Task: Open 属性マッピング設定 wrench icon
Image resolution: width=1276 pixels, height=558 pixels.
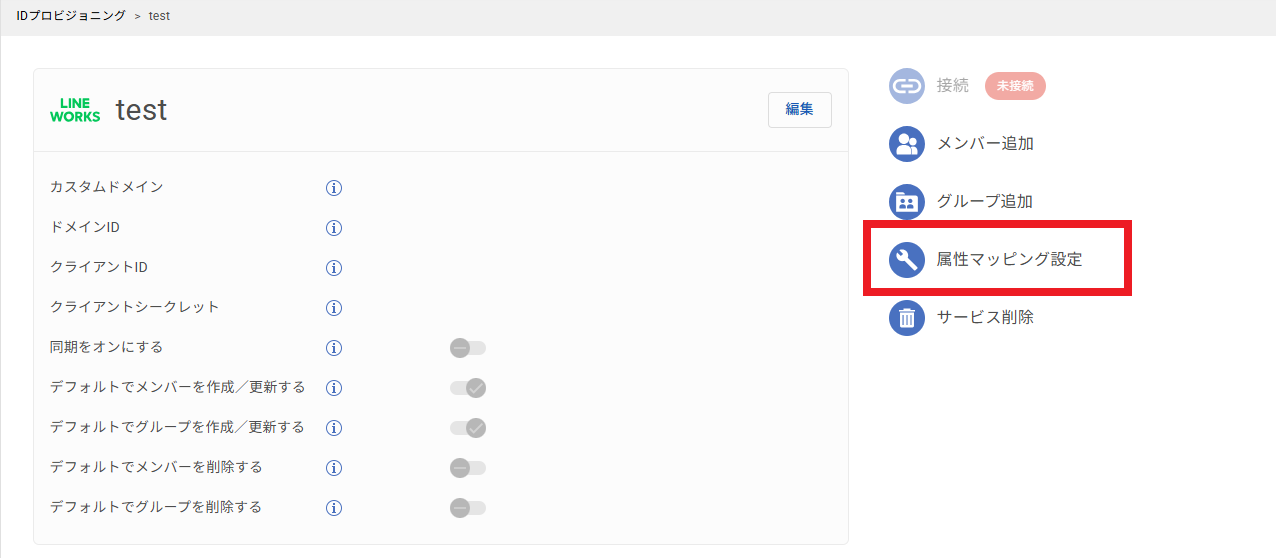Action: pyautogui.click(x=907, y=260)
